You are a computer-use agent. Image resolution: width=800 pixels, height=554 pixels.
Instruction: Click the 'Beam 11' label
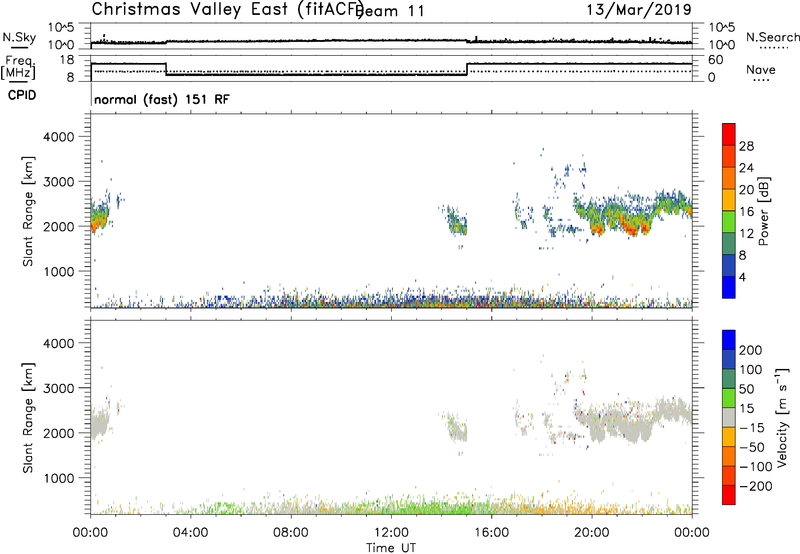(x=391, y=11)
